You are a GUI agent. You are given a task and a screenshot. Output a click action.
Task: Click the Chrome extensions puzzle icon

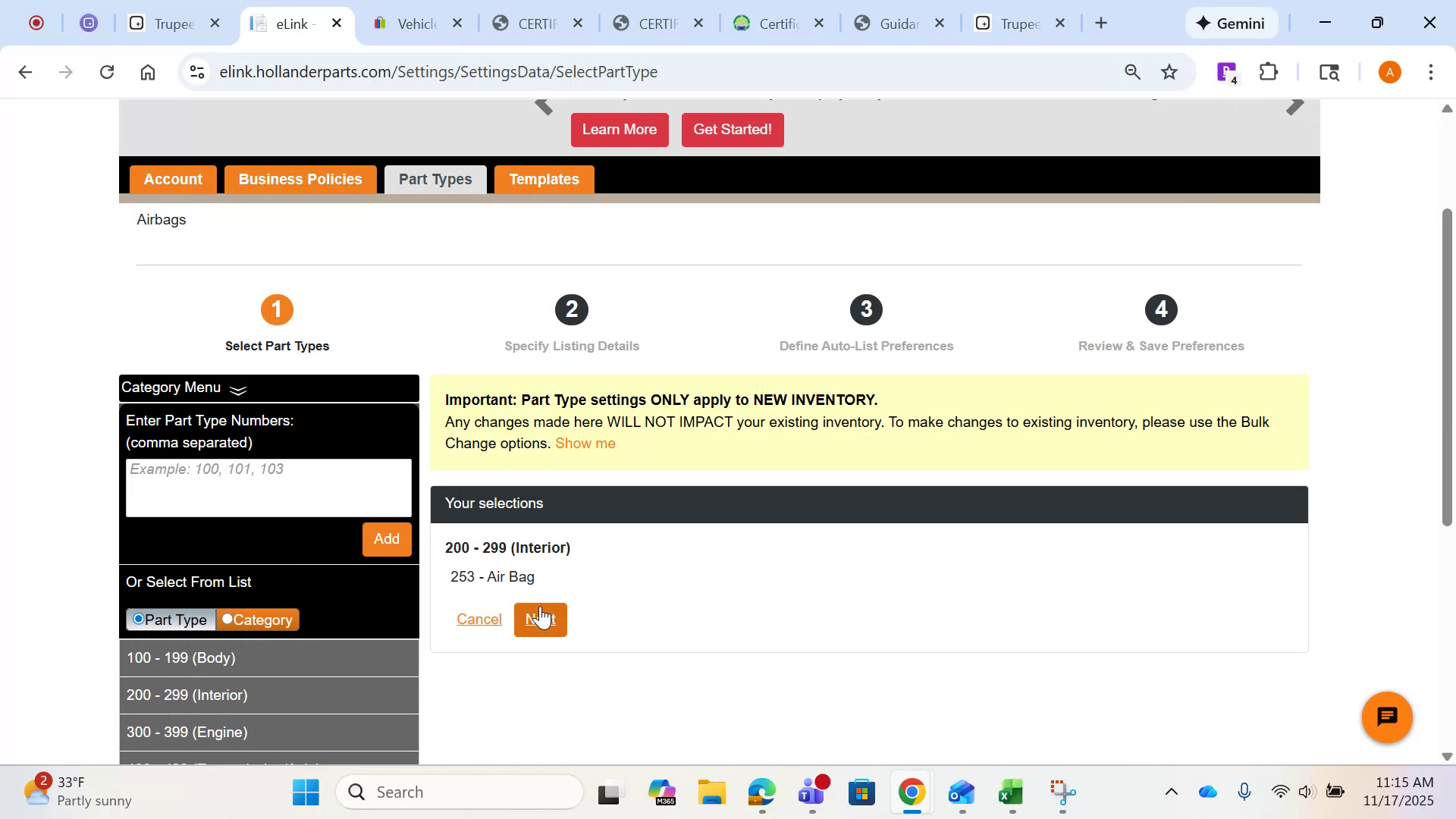pos(1269,71)
